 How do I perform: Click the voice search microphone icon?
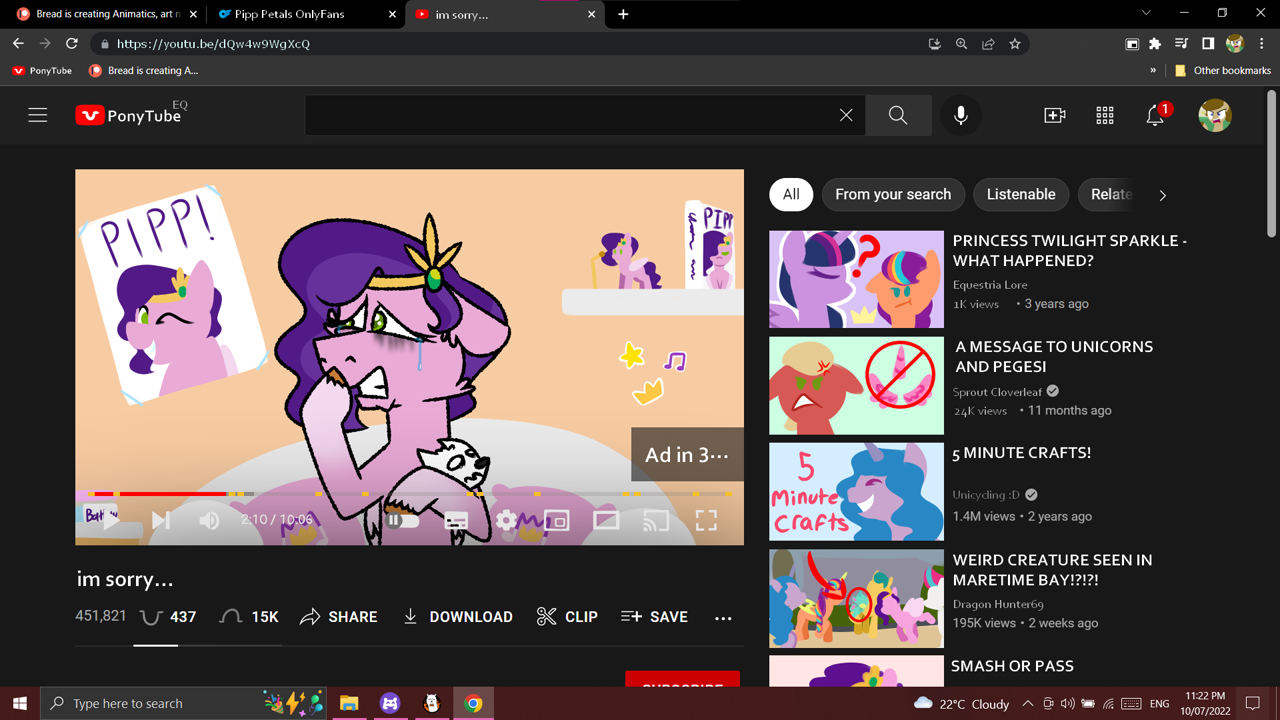(960, 116)
